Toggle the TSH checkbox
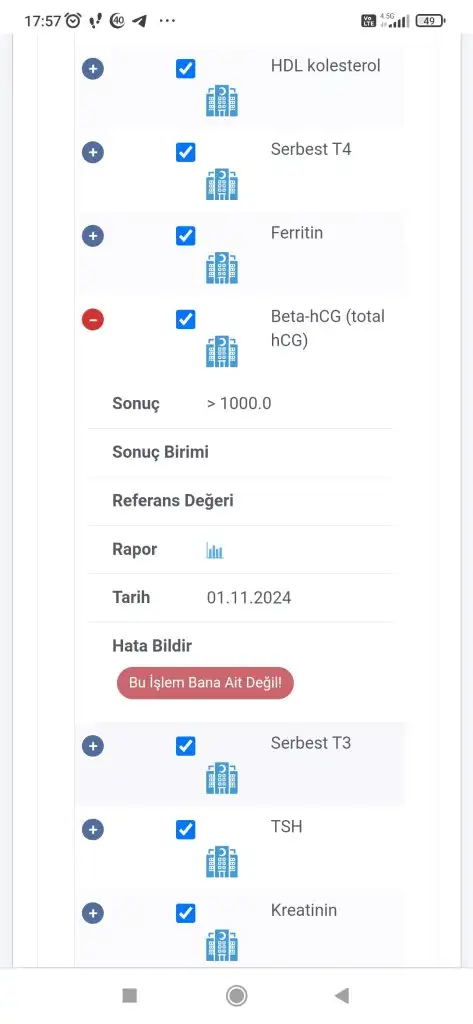473x1024 pixels. (186, 829)
